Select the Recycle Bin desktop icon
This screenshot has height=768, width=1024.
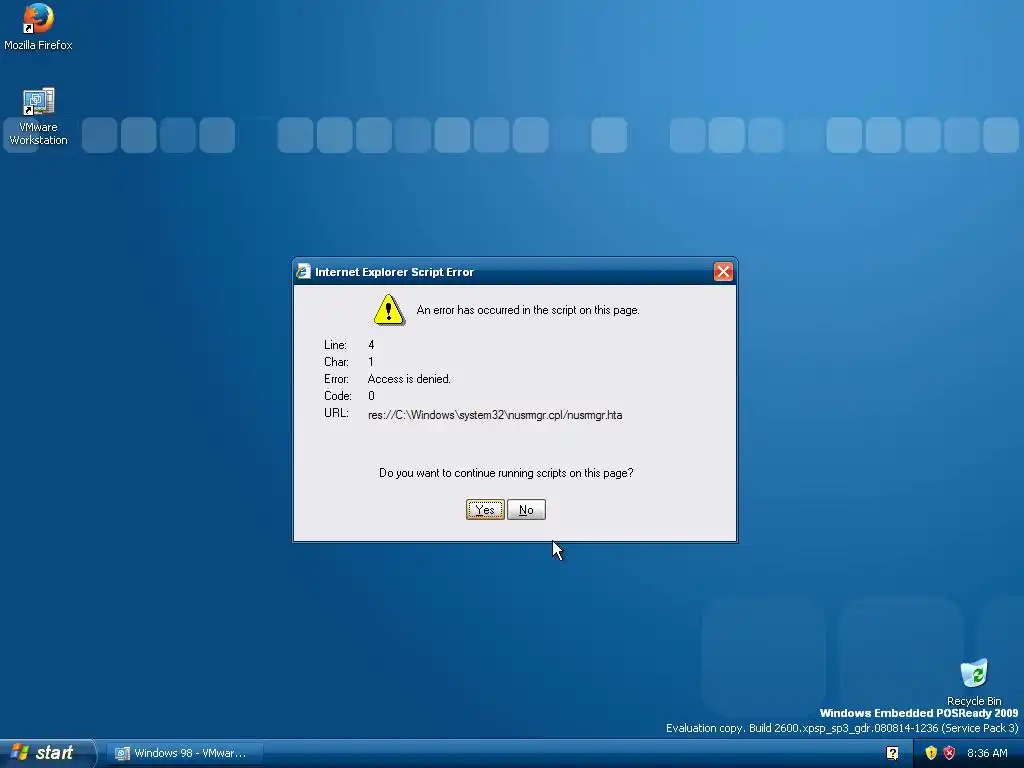(x=974, y=682)
